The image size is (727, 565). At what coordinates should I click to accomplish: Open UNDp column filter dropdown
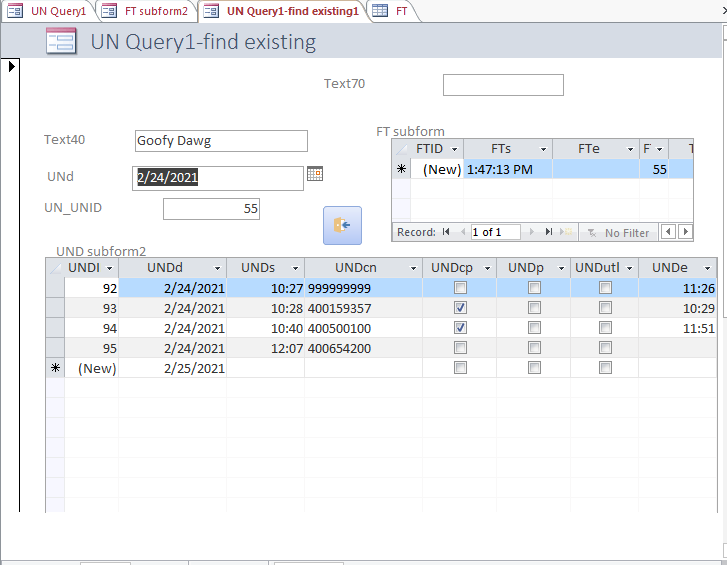pos(561,268)
